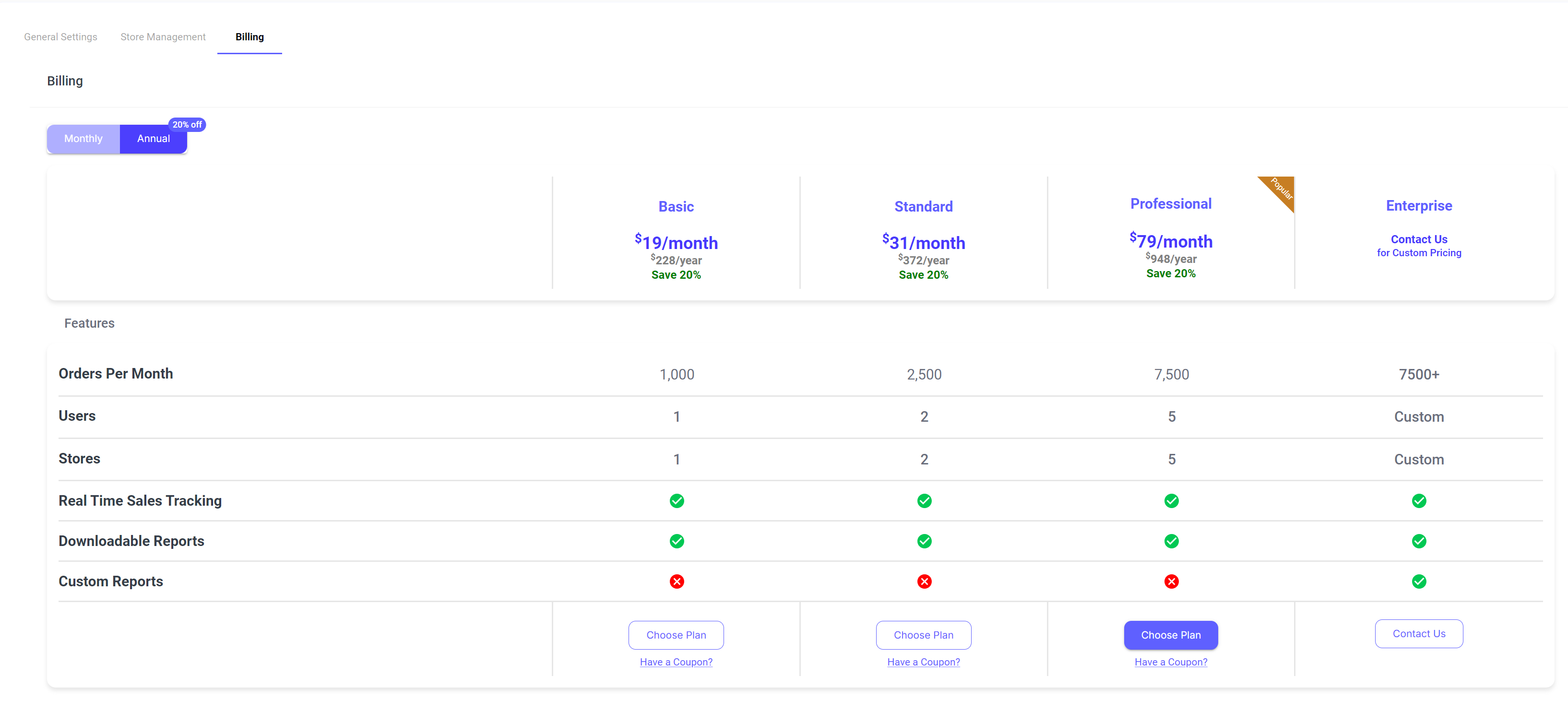1568x712 pixels.
Task: Choose the Professional plan
Action: coord(1170,635)
